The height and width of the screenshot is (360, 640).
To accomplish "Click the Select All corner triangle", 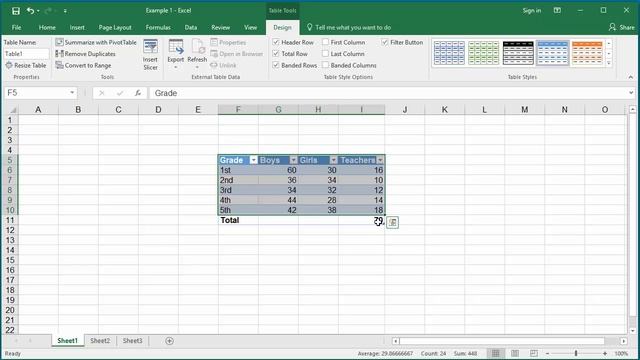I will click(13, 110).
